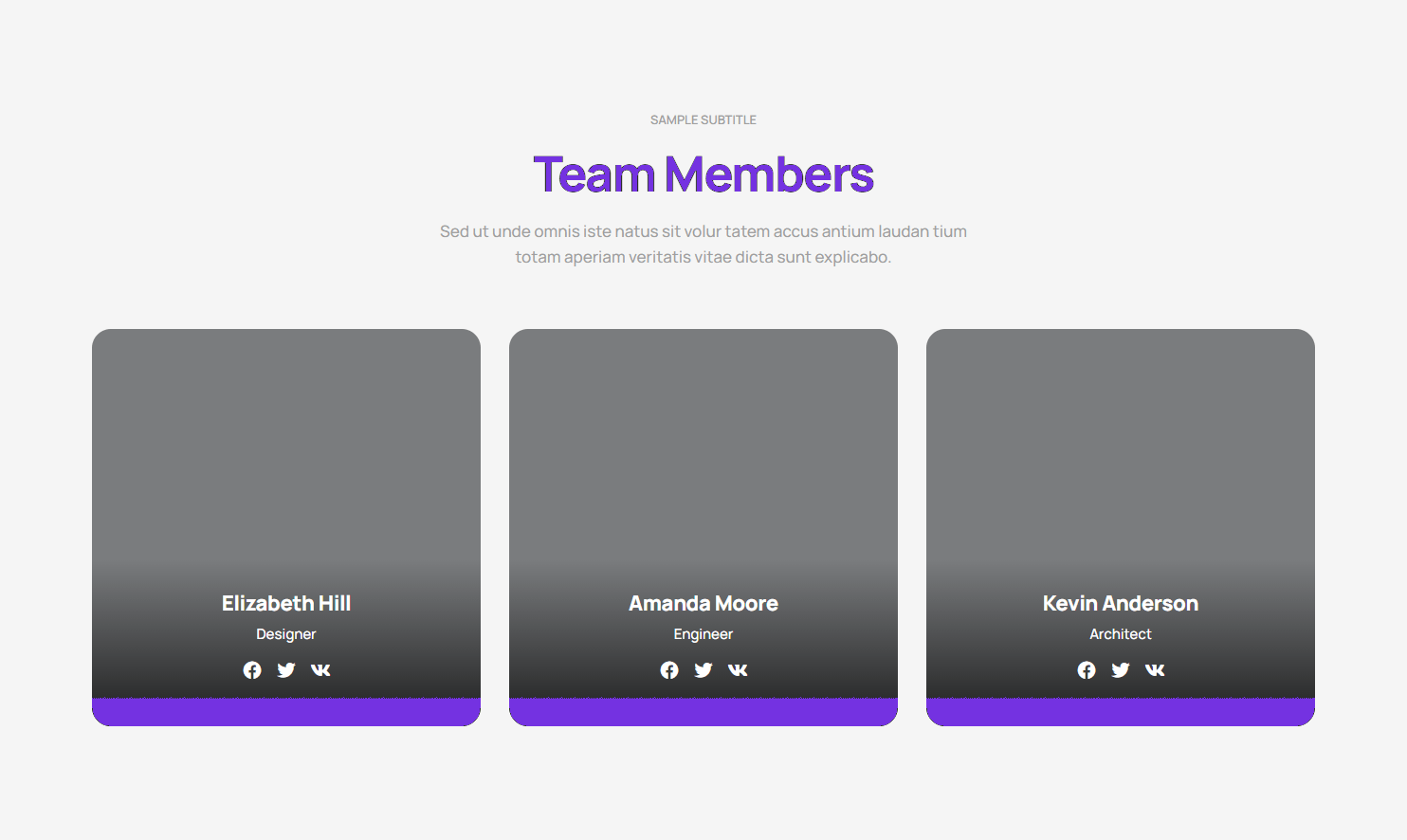Open Kevin Anderson's Twitter icon
The height and width of the screenshot is (840, 1407).
click(1121, 670)
